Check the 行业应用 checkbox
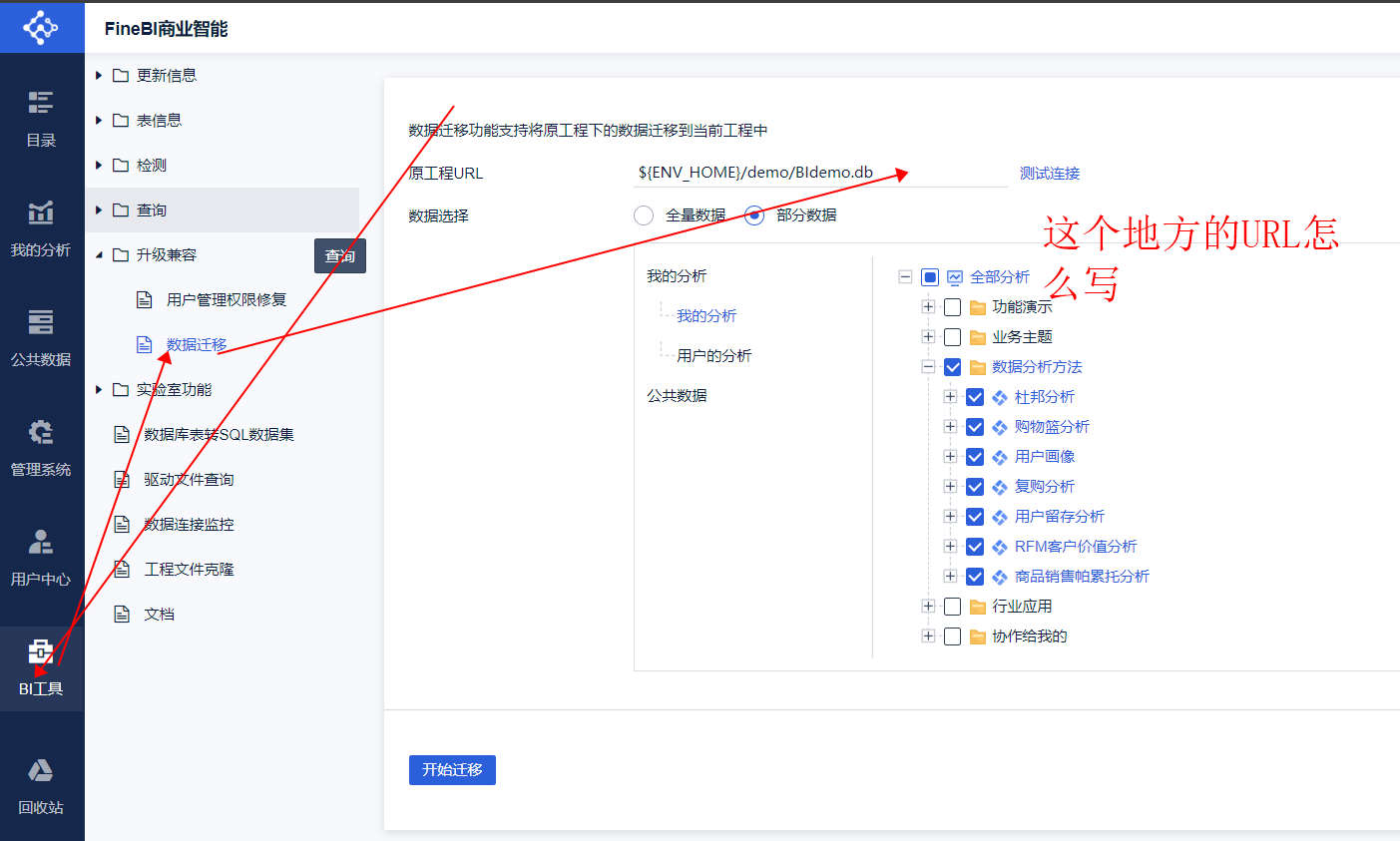 point(952,607)
